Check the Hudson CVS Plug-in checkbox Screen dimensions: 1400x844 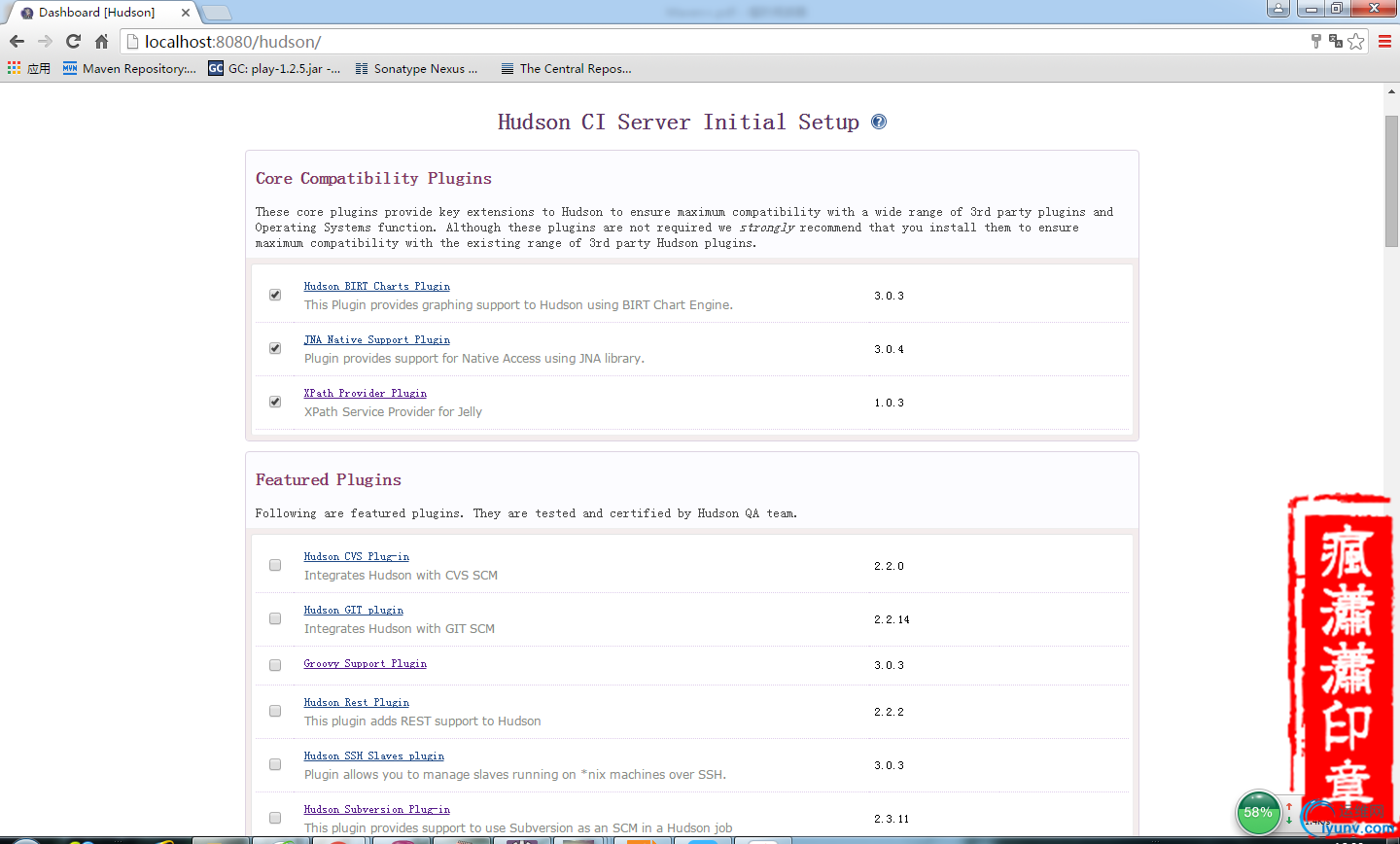[x=275, y=565]
